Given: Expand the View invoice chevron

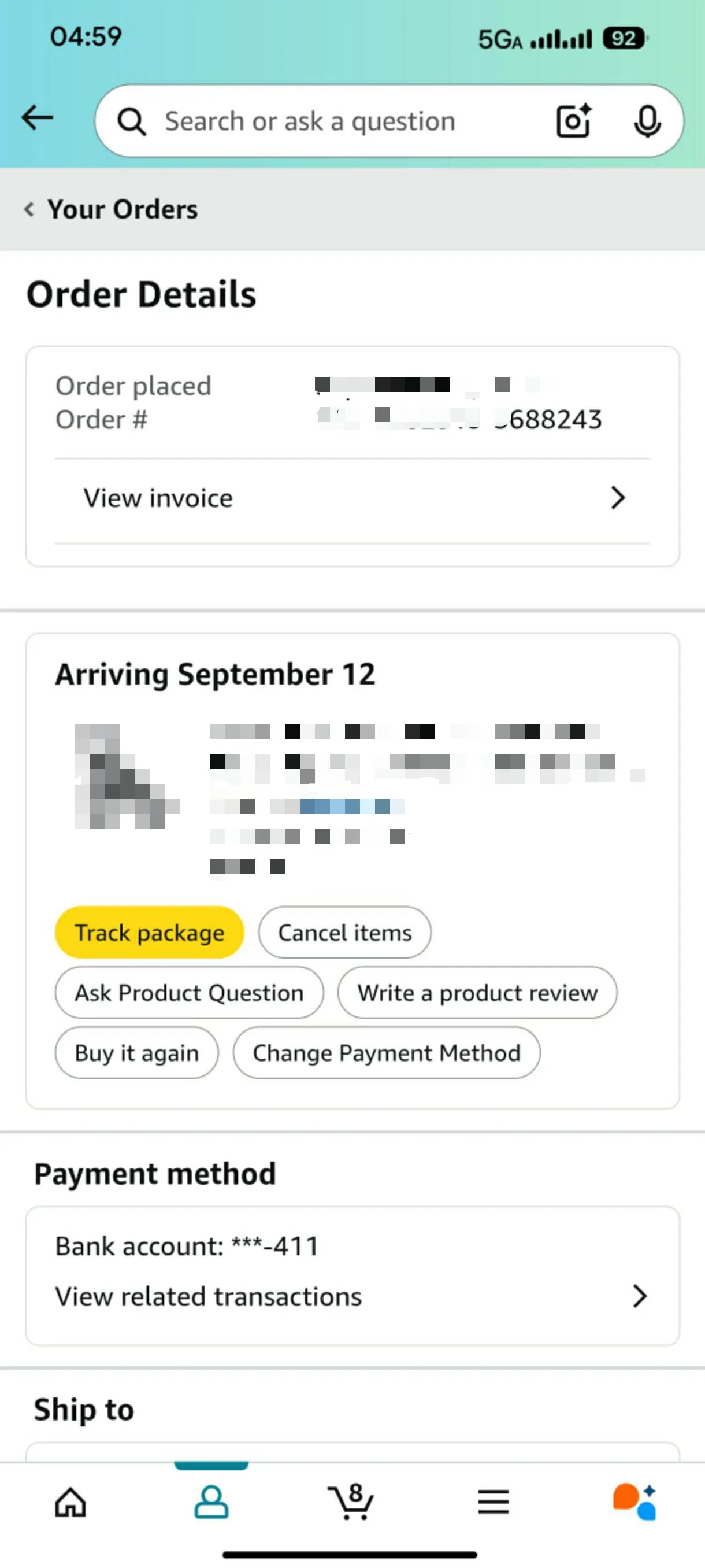Looking at the screenshot, I should pos(617,498).
